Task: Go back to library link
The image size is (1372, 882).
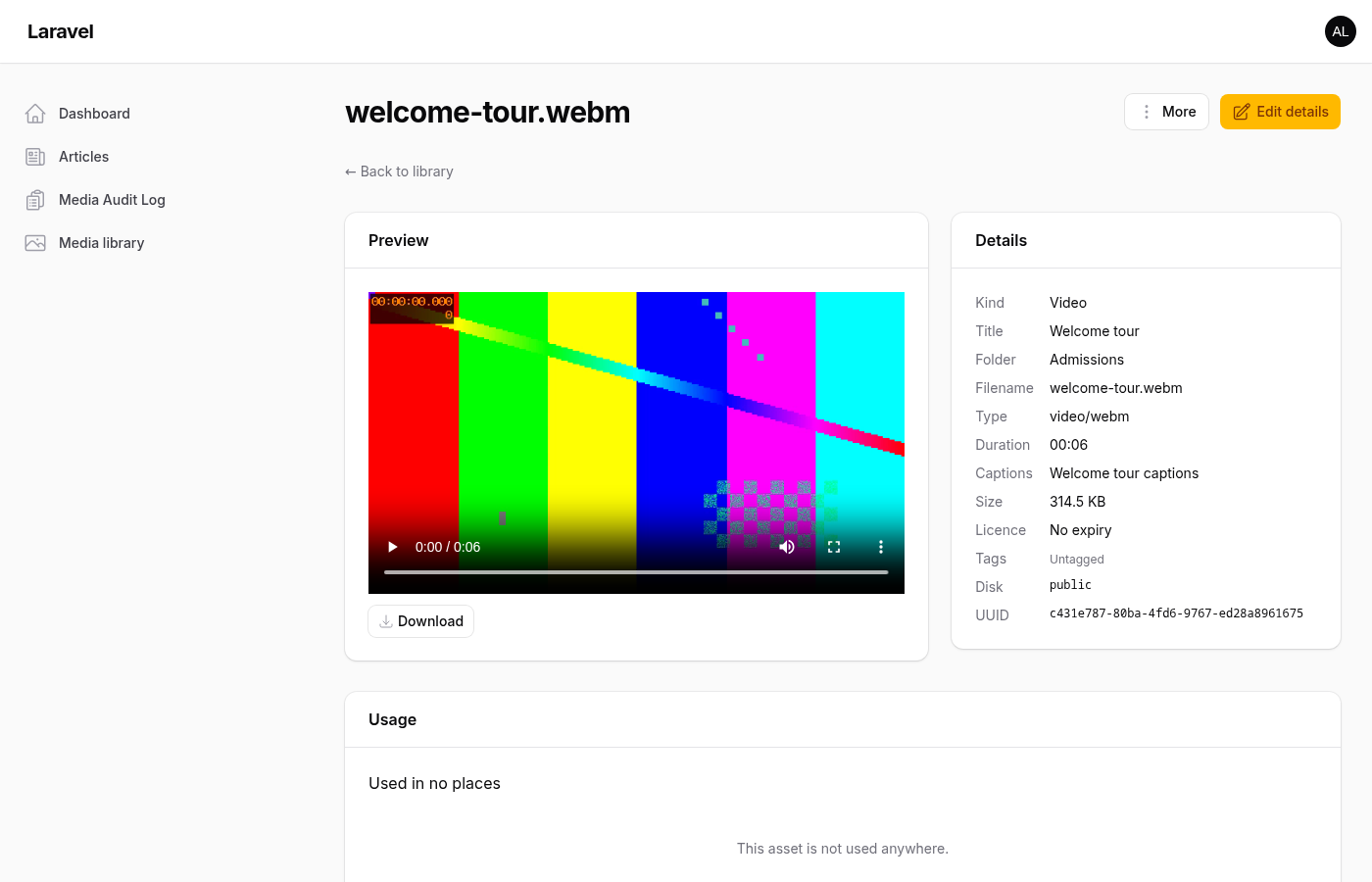Action: [x=399, y=171]
